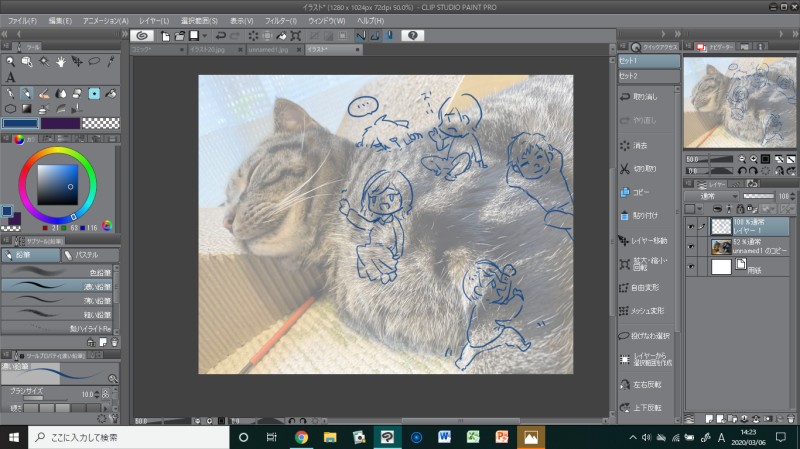
Task: Toggle snap to ruler in toolbar
Action: [x=360, y=36]
